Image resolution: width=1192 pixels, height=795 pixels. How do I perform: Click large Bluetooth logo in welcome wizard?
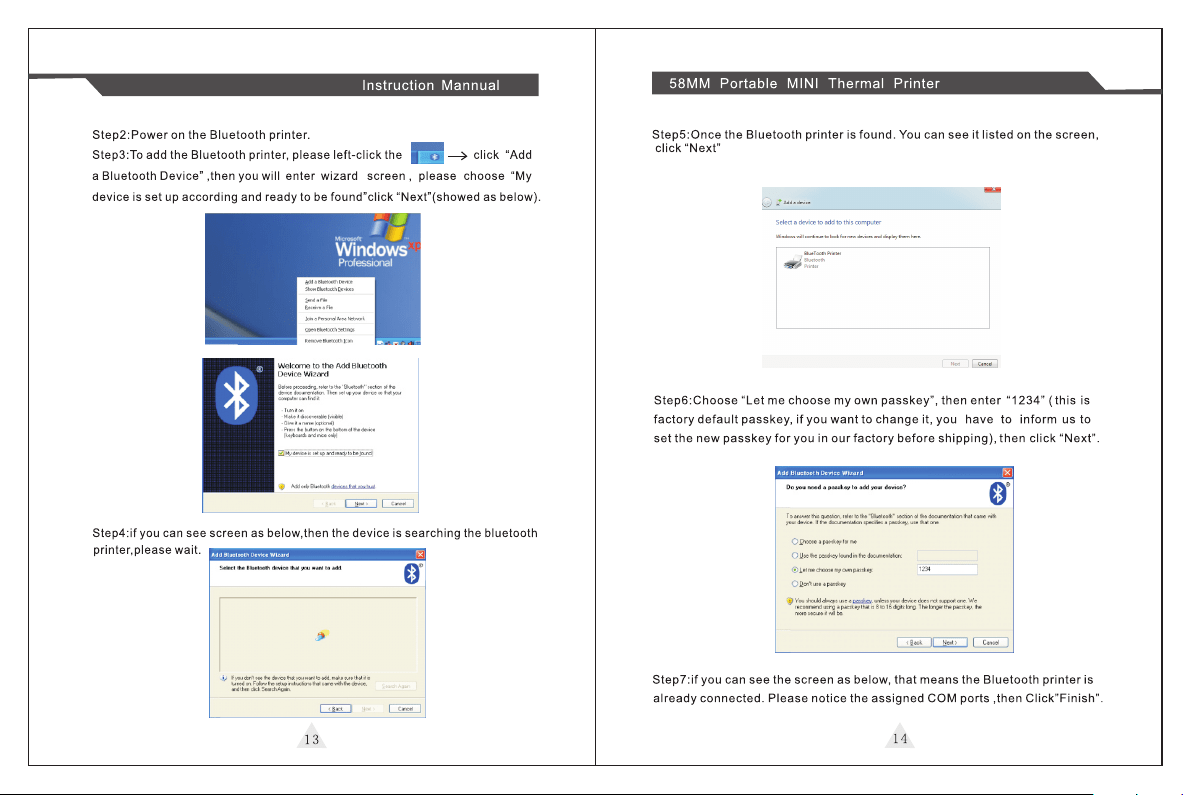pos(236,395)
